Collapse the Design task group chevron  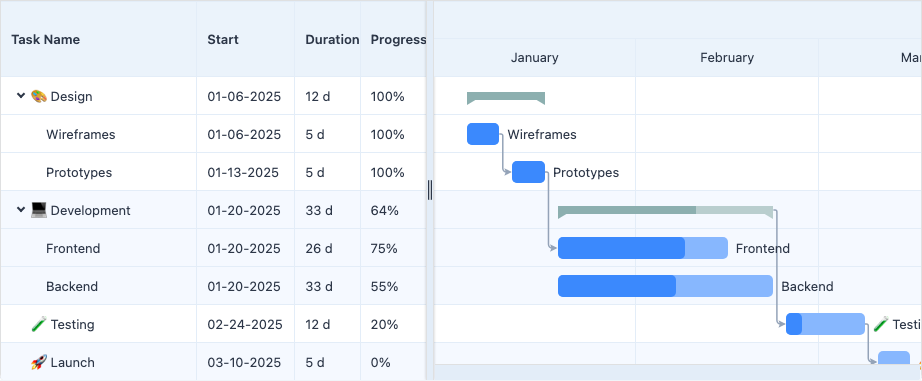[21, 95]
